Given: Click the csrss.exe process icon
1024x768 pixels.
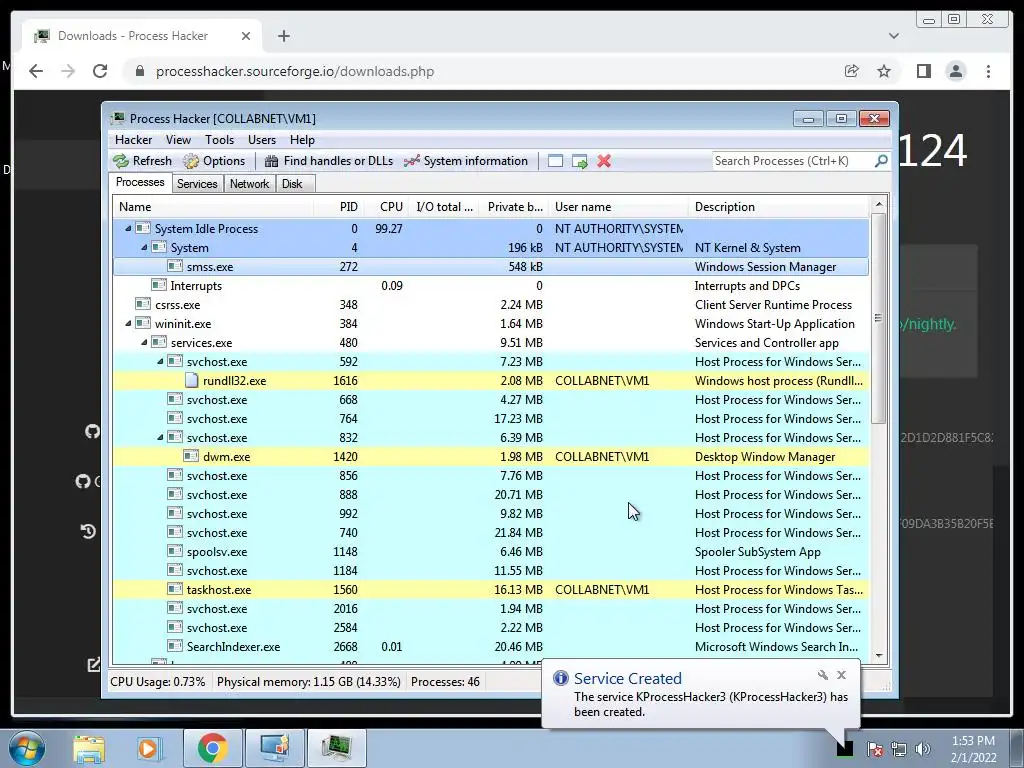Looking at the screenshot, I should 143,304.
